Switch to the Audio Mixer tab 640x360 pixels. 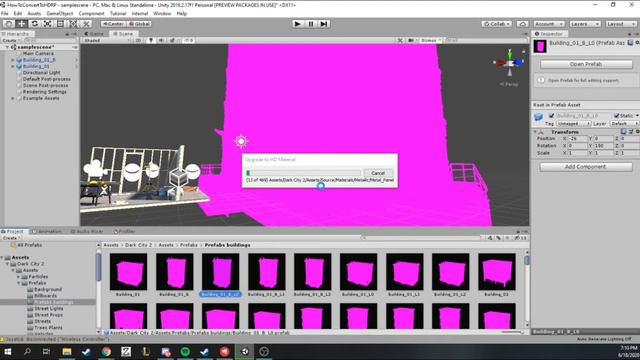87,231
